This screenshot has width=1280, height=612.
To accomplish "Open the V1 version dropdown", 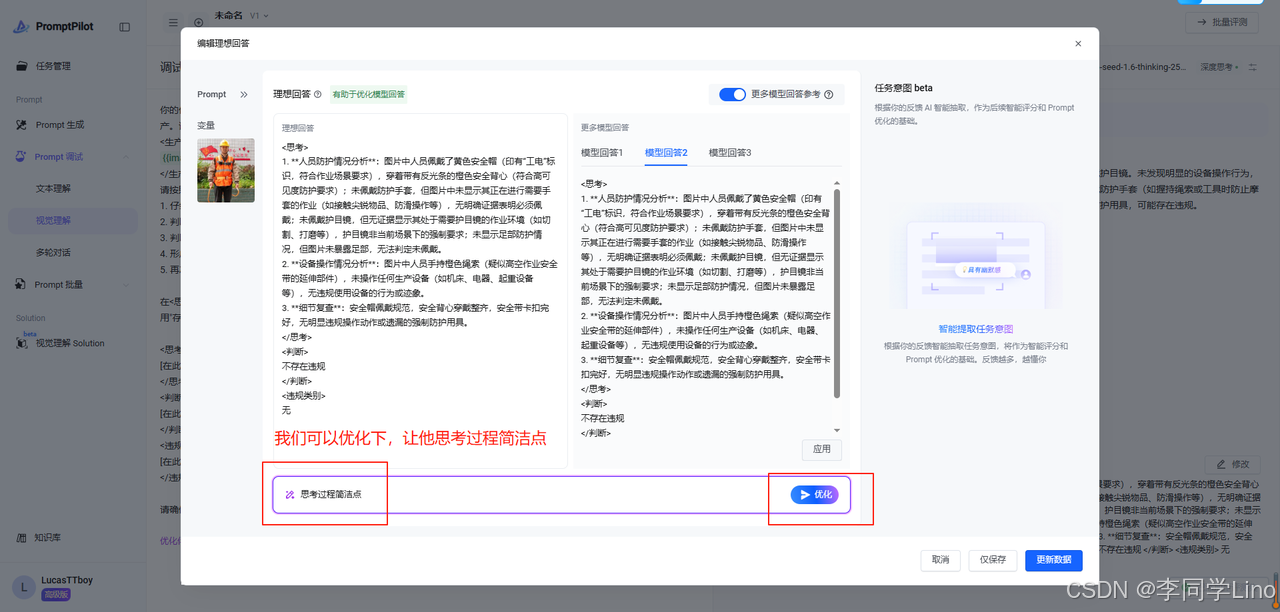I will 259,16.
